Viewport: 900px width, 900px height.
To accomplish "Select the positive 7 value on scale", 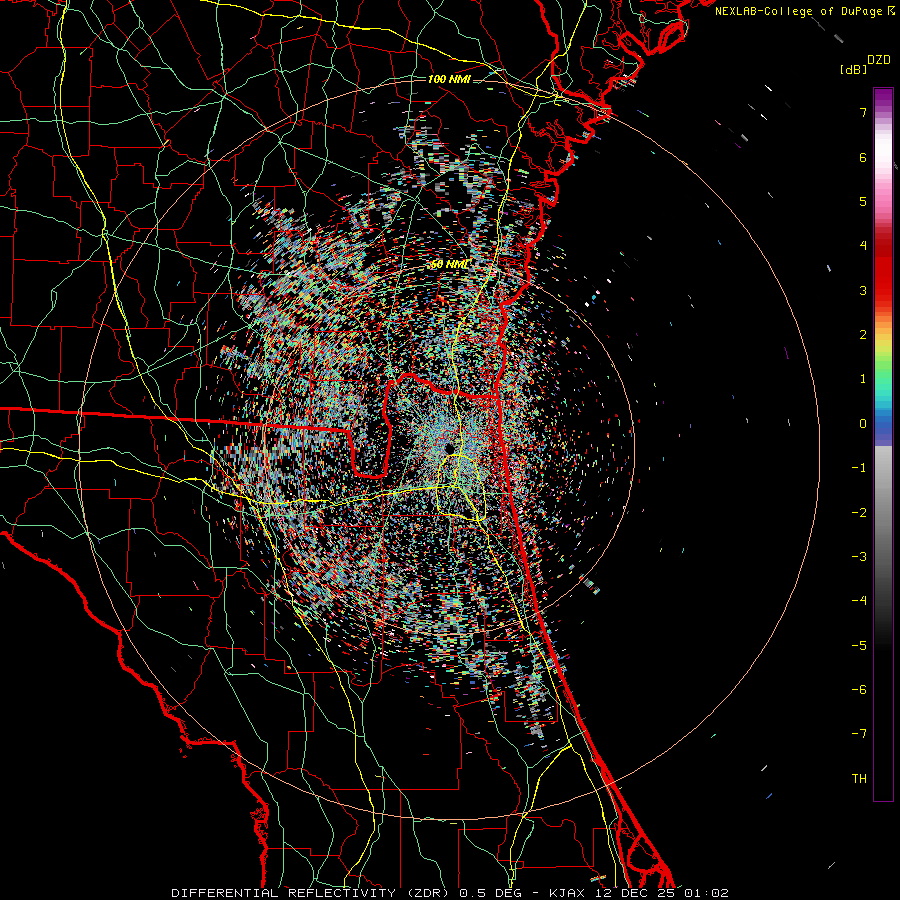I will [x=862, y=112].
